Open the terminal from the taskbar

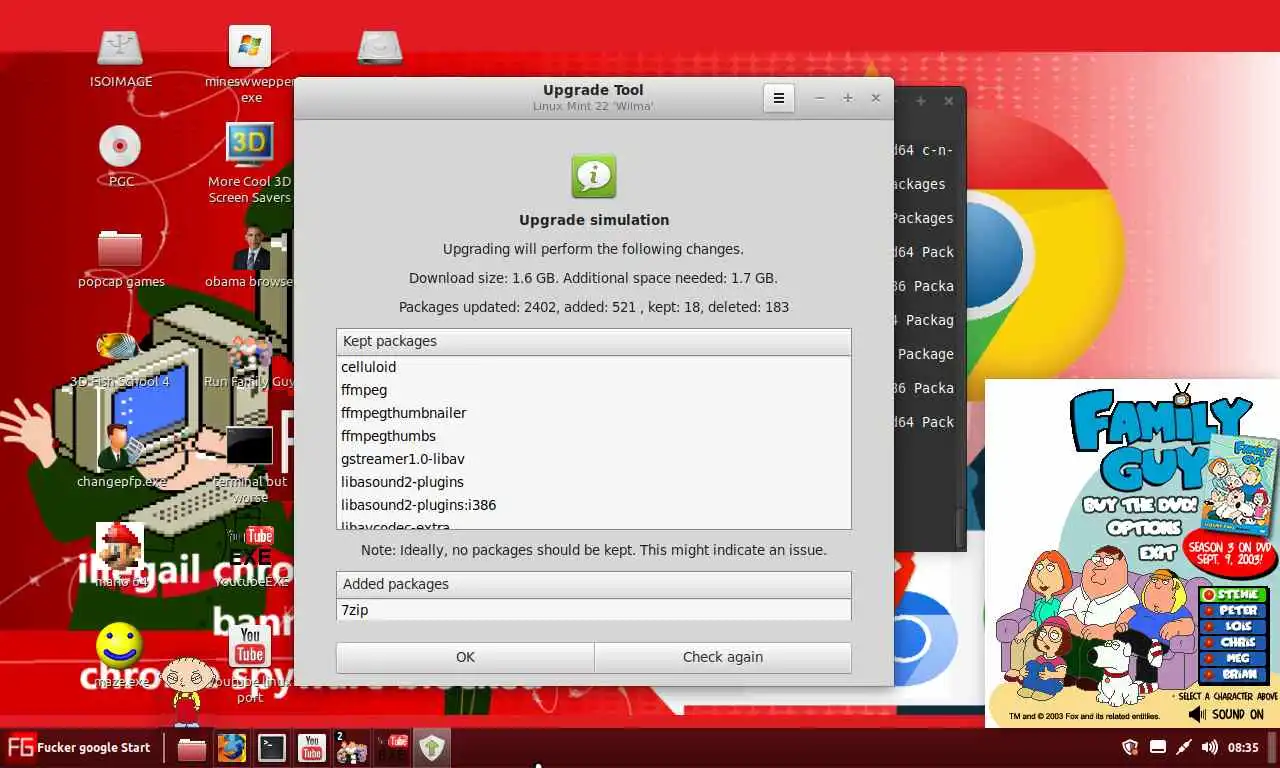coord(272,748)
